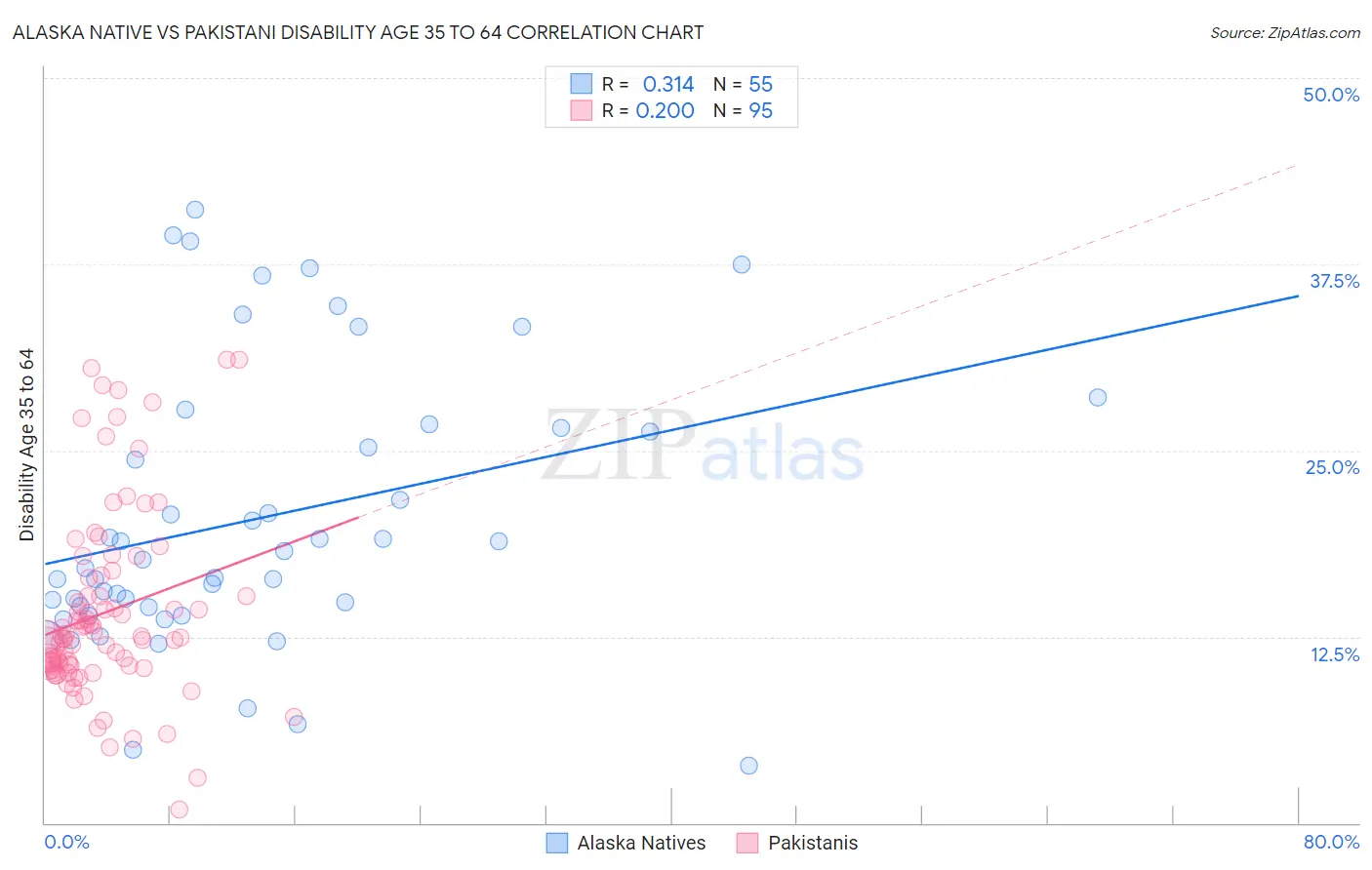Click the blue data point farthest right
The width and height of the screenshot is (1372, 870).
(1098, 397)
